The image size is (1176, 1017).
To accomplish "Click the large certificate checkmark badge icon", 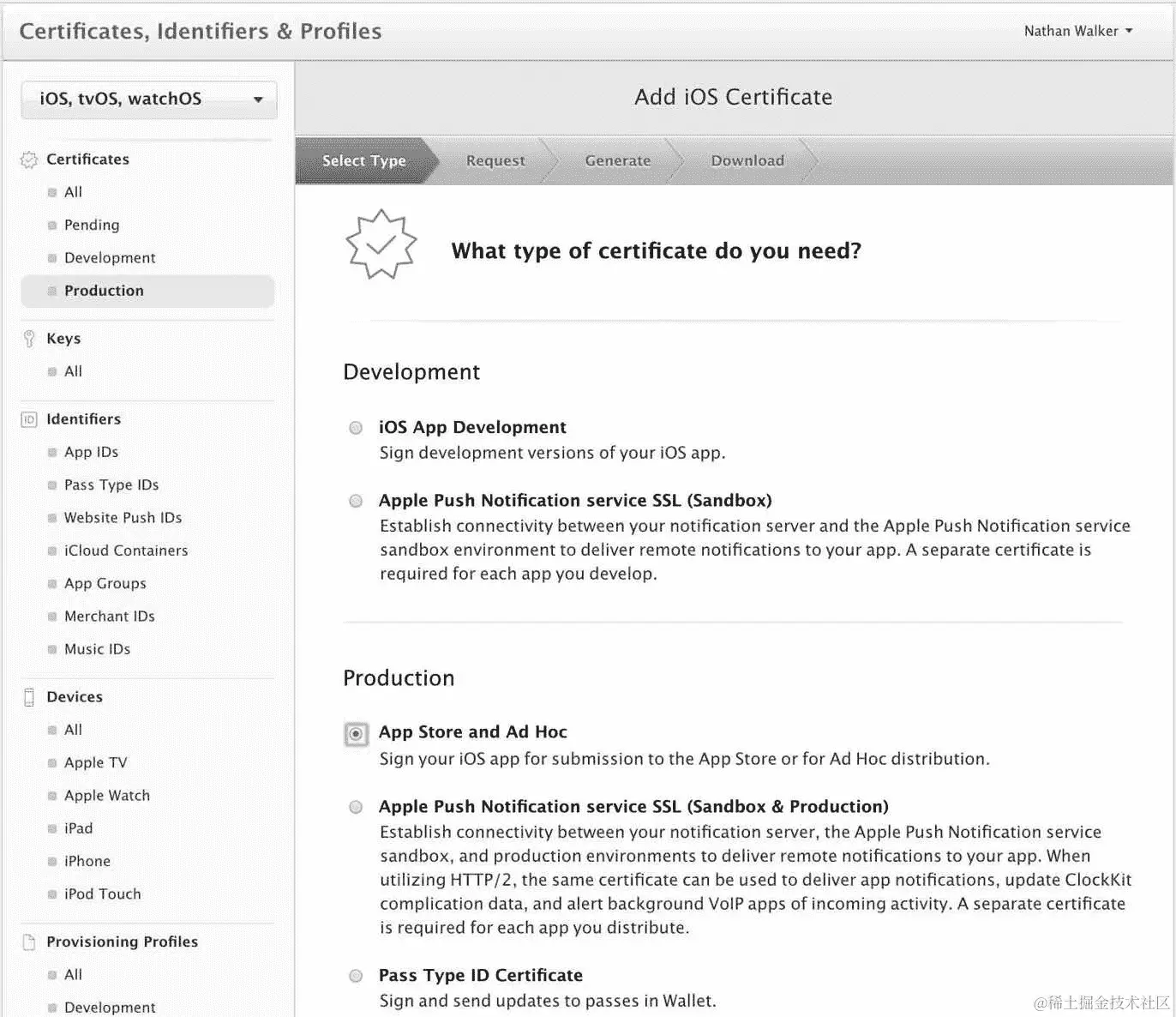I will click(x=381, y=244).
